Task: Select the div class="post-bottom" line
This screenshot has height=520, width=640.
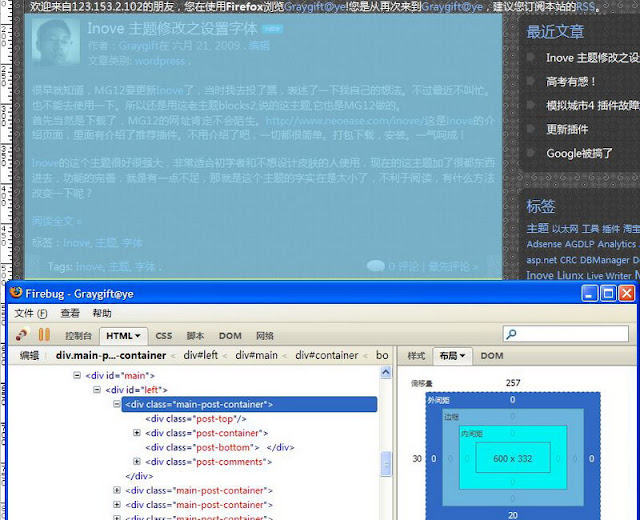Action: click(220, 447)
